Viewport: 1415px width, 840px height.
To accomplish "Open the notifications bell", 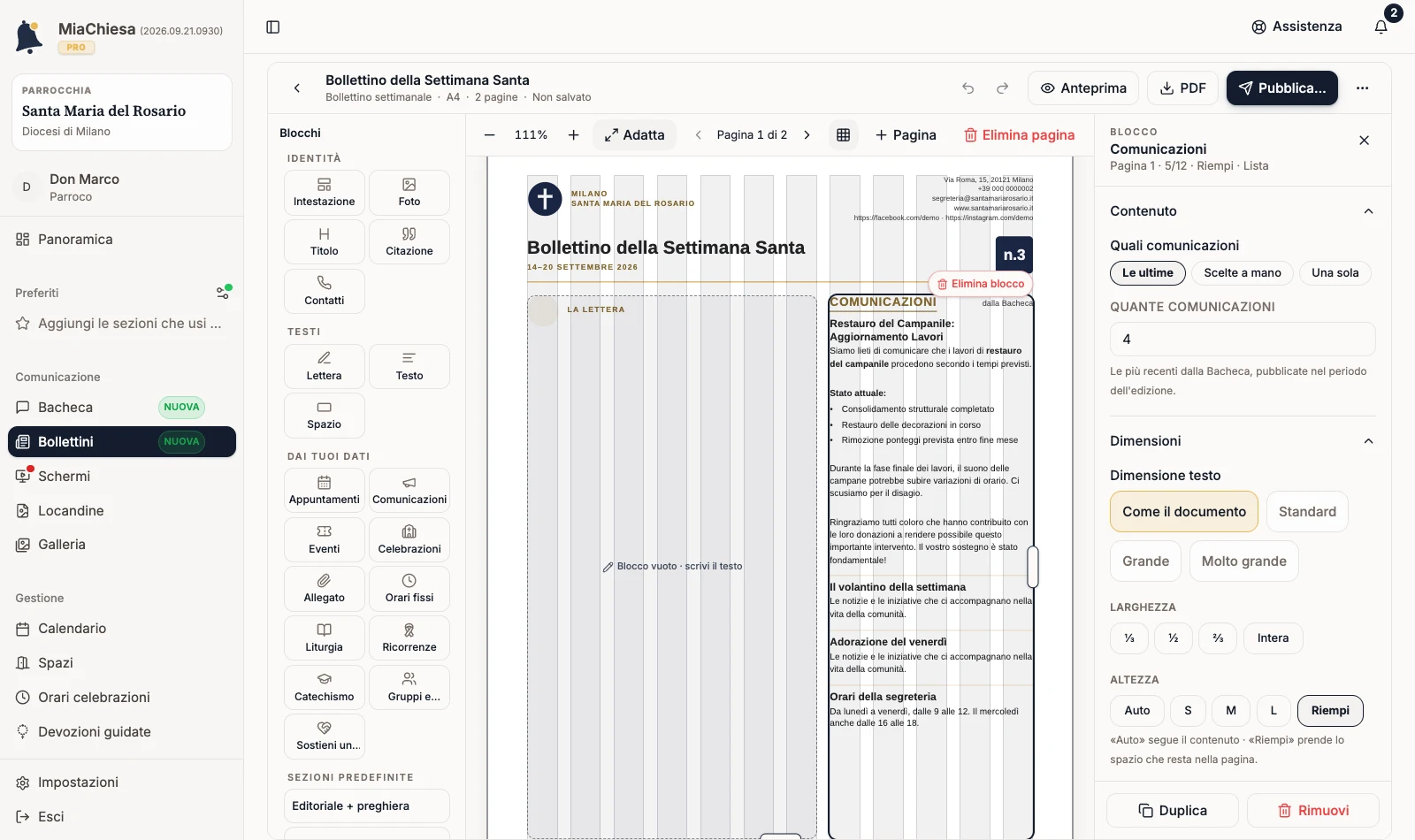I will coord(1381,27).
